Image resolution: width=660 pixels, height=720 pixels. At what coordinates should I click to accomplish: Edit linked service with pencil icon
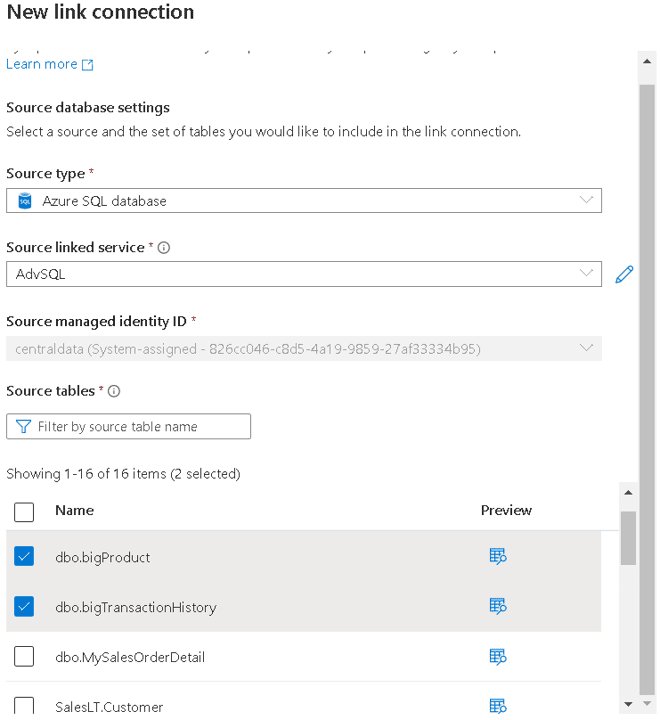[624, 274]
